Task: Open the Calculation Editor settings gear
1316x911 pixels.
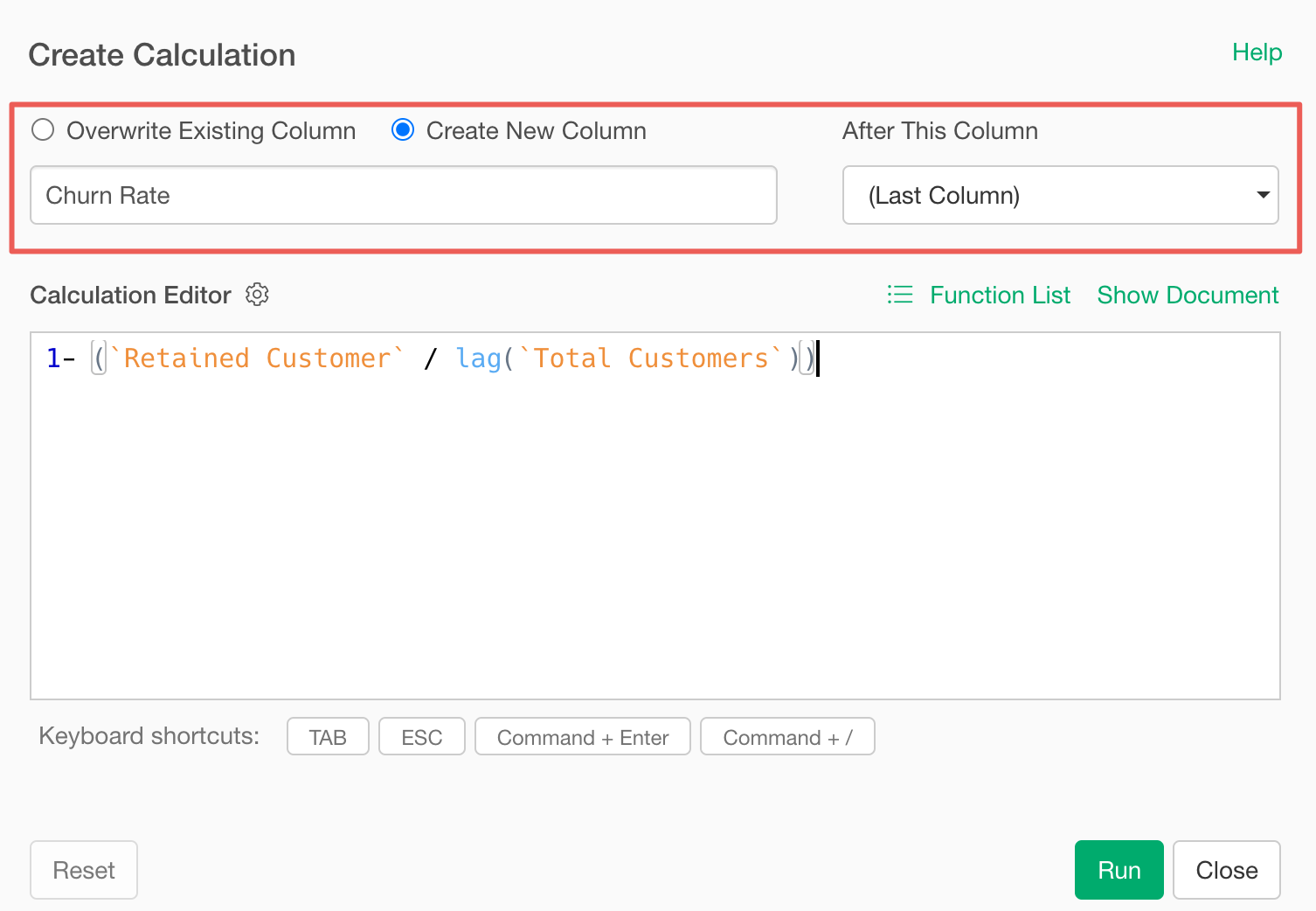Action: click(x=257, y=295)
